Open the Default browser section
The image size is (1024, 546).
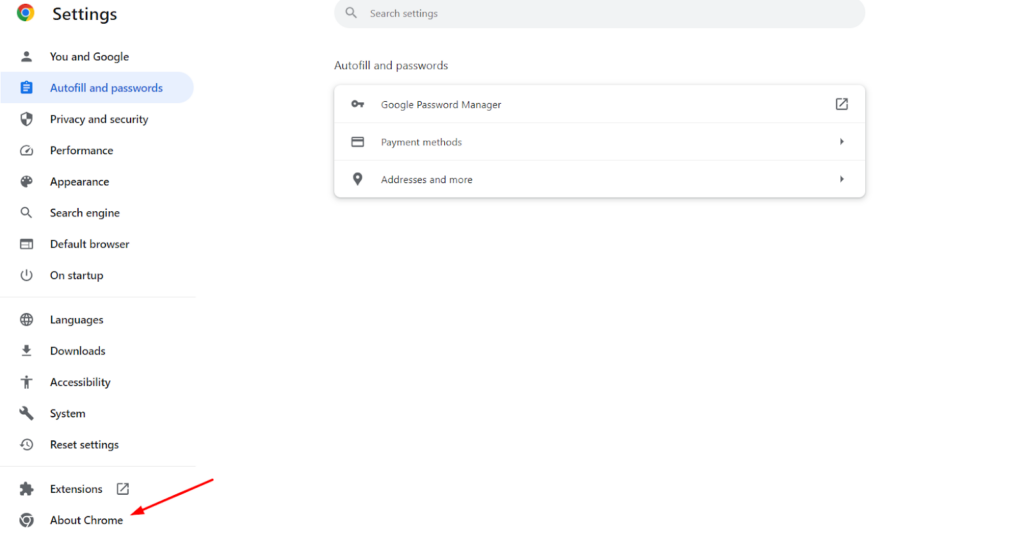pos(89,244)
